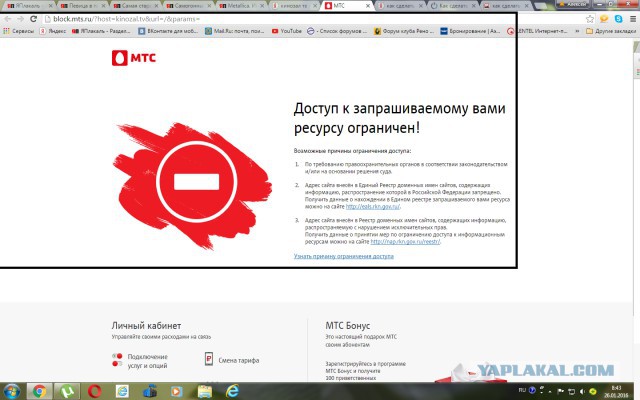This screenshot has height=400, width=640.
Task: Open the Другие закладки folder
Action: (x=611, y=31)
